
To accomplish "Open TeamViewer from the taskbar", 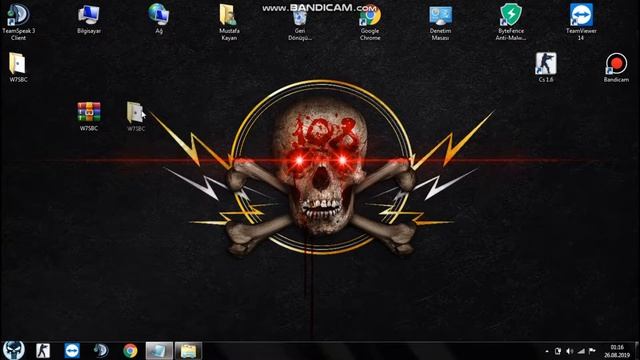I will click(72, 351).
